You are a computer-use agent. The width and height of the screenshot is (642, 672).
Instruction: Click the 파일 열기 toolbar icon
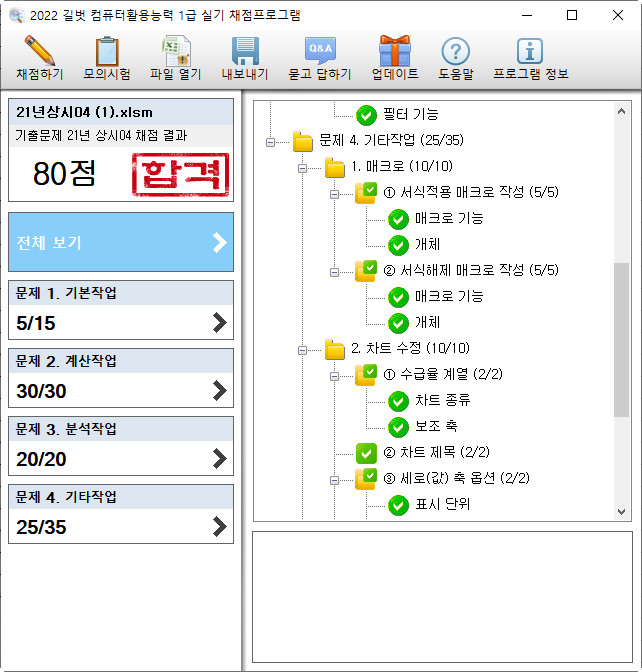(x=176, y=51)
